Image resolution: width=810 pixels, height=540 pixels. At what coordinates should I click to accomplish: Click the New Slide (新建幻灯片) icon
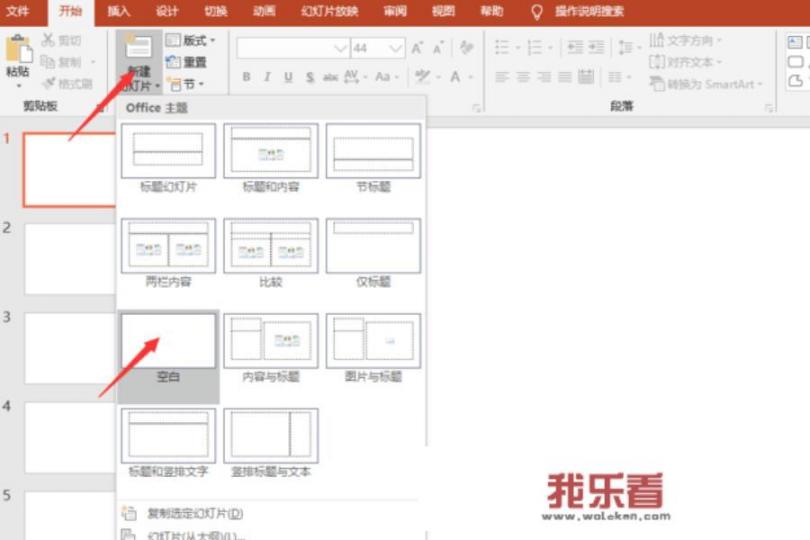138,47
